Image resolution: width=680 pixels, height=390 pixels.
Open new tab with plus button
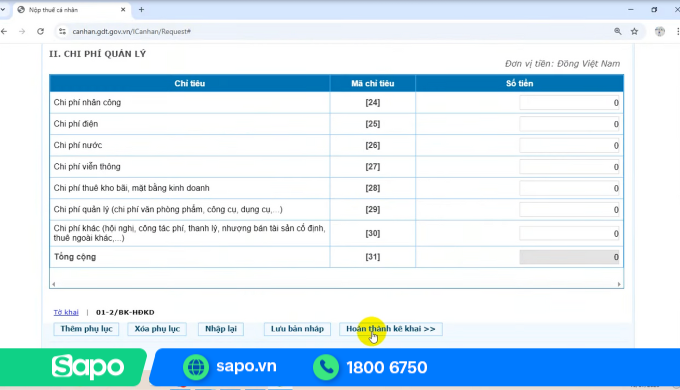141,10
